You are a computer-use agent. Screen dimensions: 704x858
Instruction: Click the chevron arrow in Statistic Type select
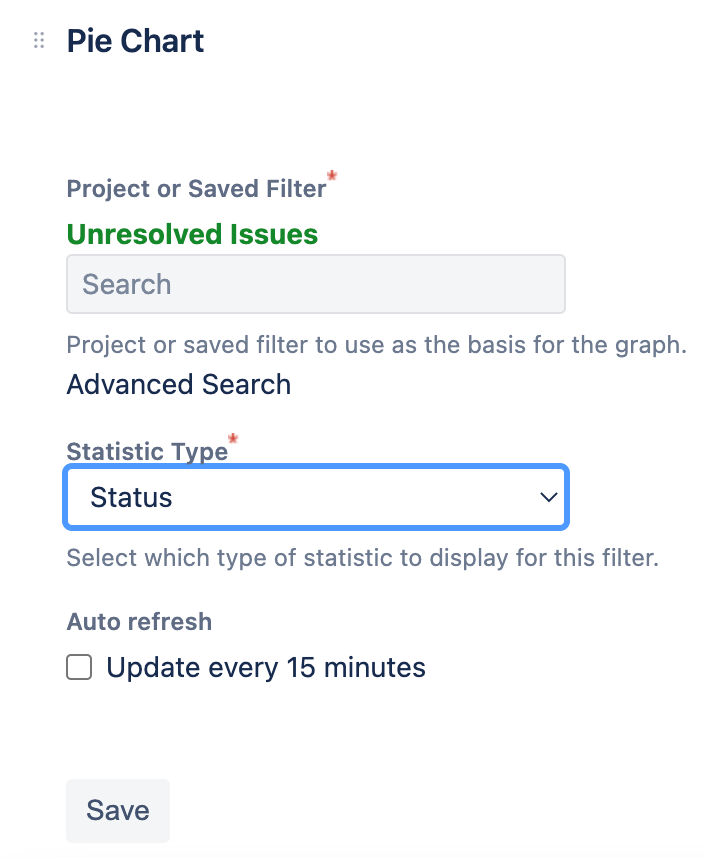click(547, 497)
